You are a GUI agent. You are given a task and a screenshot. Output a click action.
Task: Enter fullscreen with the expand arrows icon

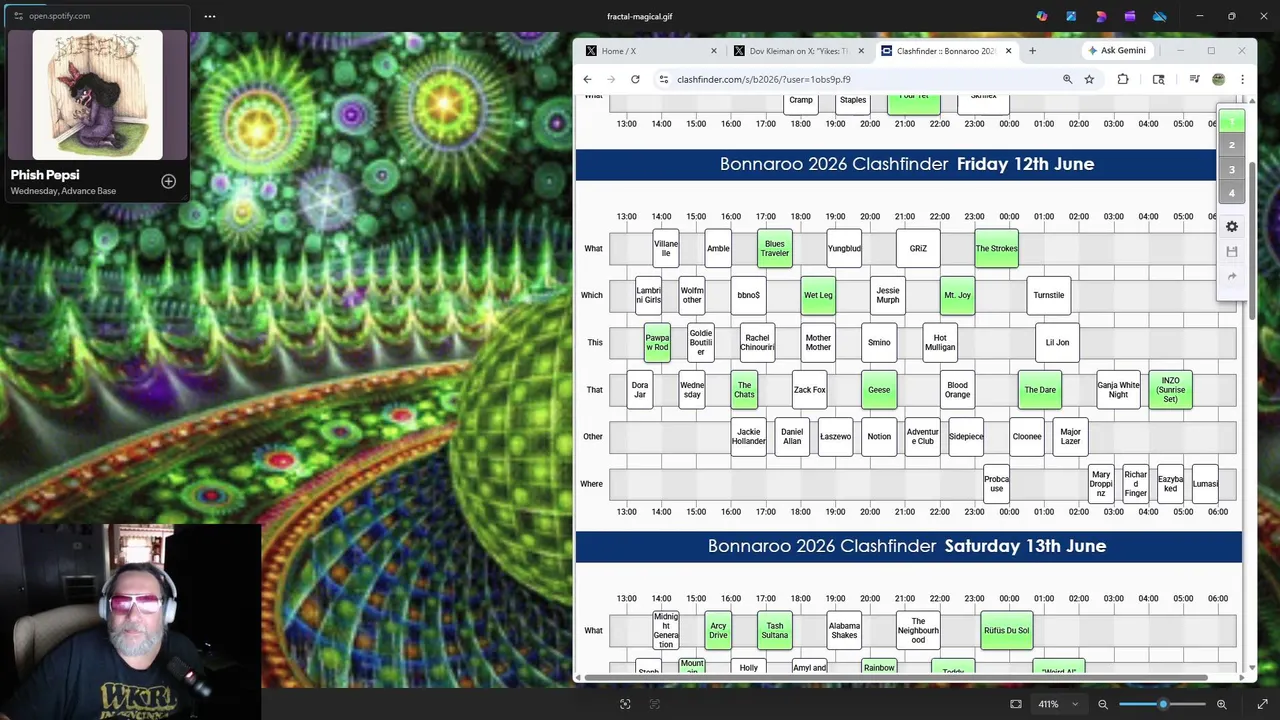pos(1262,704)
